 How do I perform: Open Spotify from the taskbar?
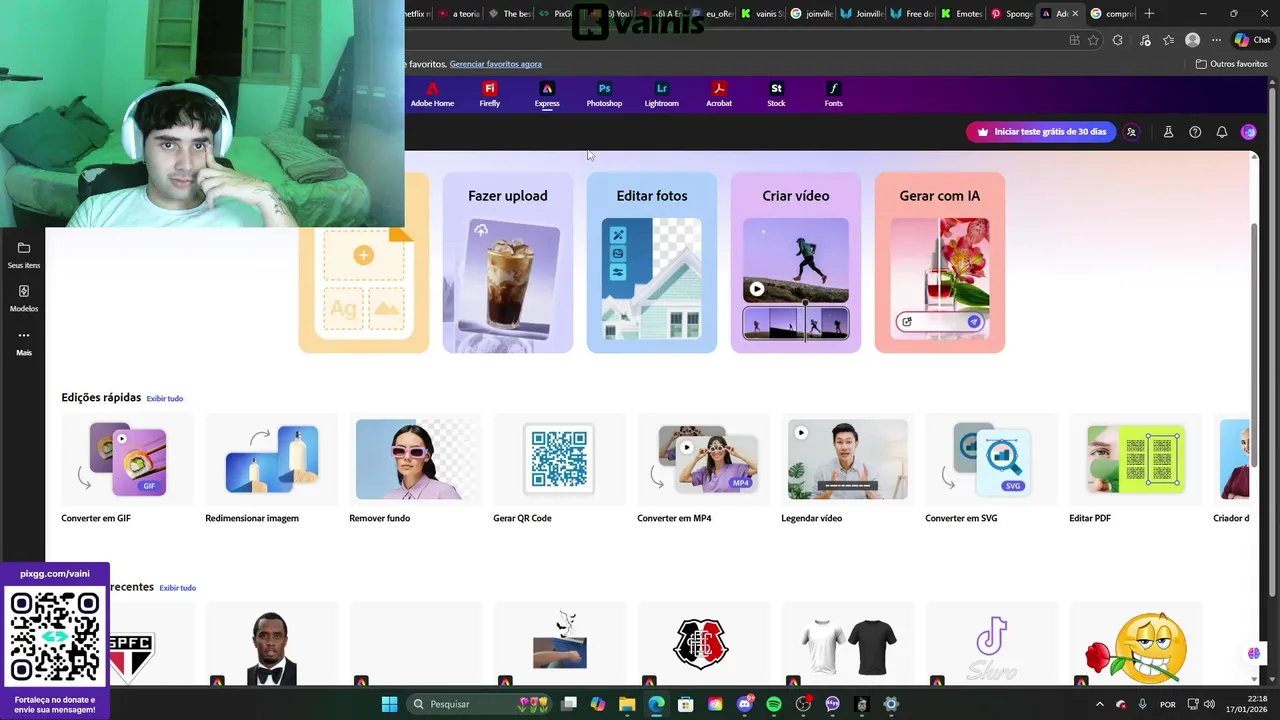(774, 704)
